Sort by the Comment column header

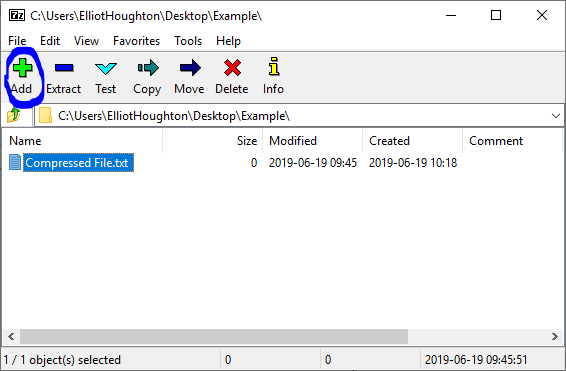(x=513, y=141)
